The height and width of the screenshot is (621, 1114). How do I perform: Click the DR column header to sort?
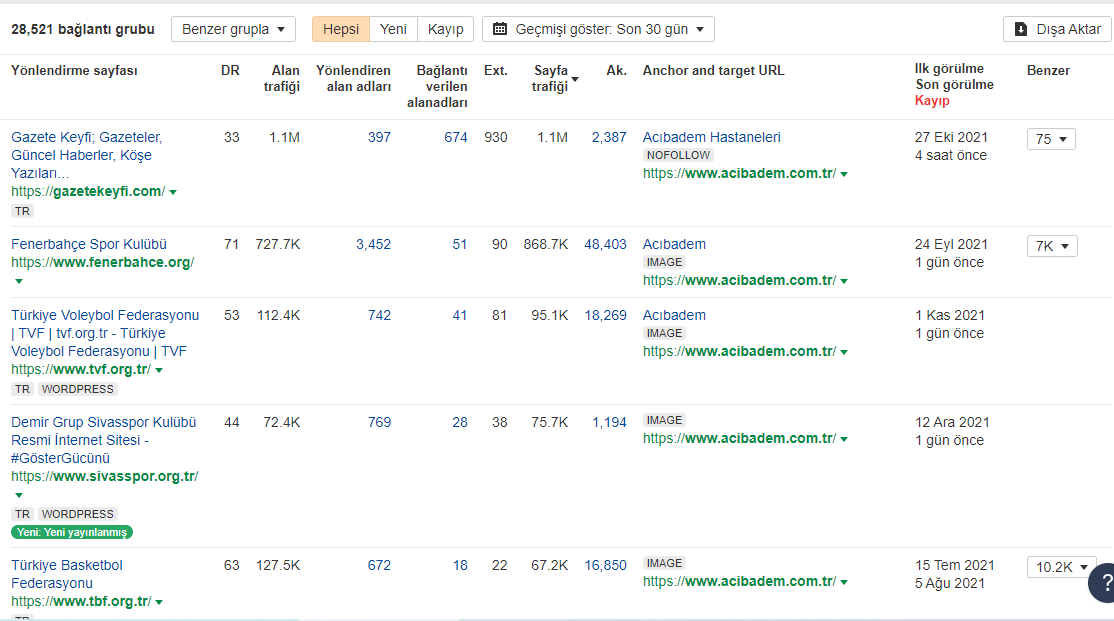(x=231, y=71)
